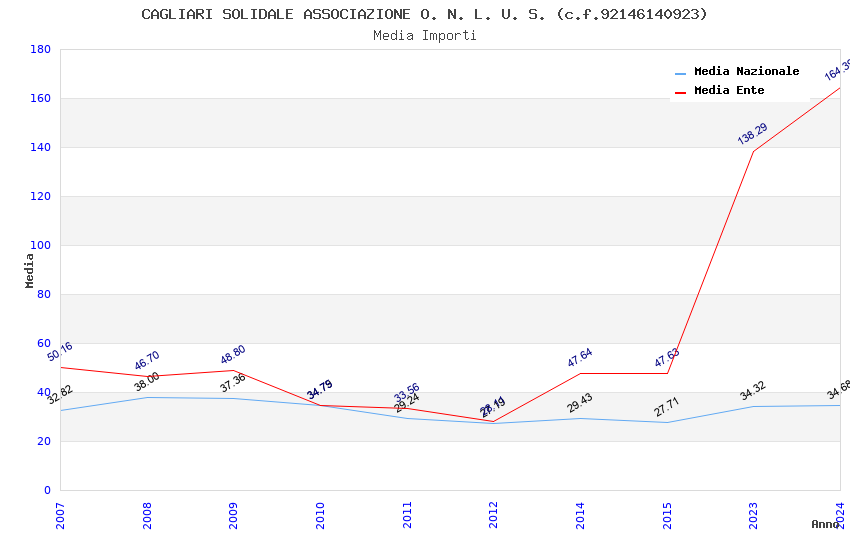Screen dimensions: 850x550
Task: Select the red Media Ente legend swatch
Action: tap(680, 93)
